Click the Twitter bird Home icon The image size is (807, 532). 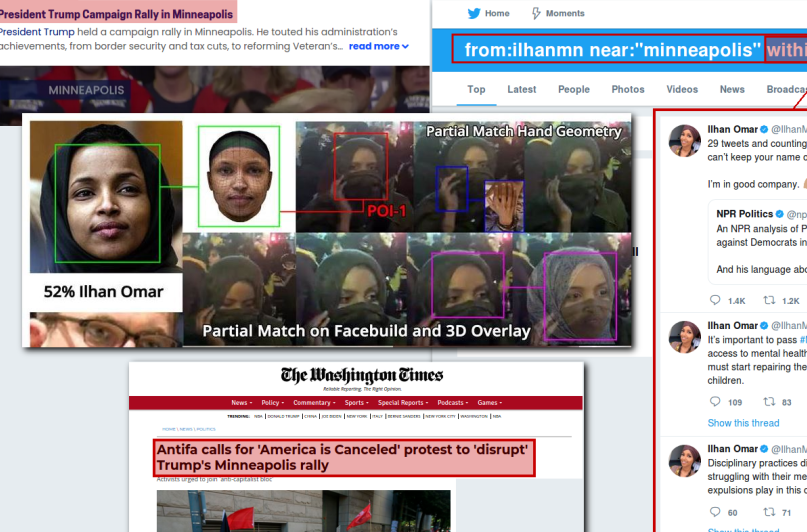[474, 13]
